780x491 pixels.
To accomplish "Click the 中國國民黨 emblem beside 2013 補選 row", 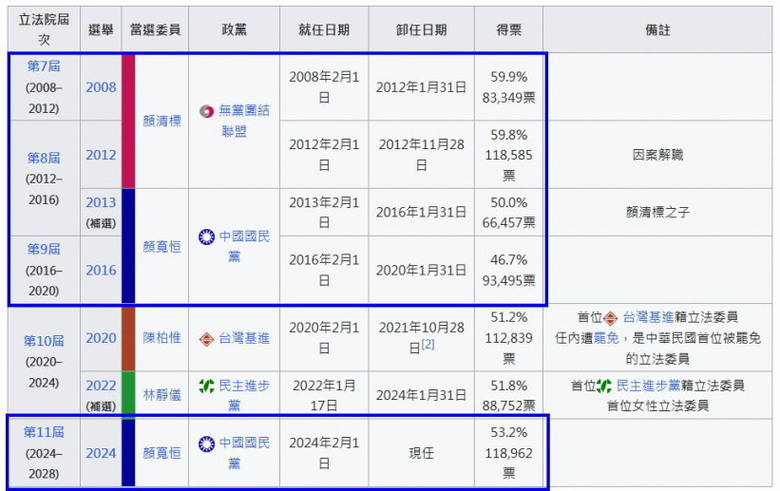I will [206, 237].
